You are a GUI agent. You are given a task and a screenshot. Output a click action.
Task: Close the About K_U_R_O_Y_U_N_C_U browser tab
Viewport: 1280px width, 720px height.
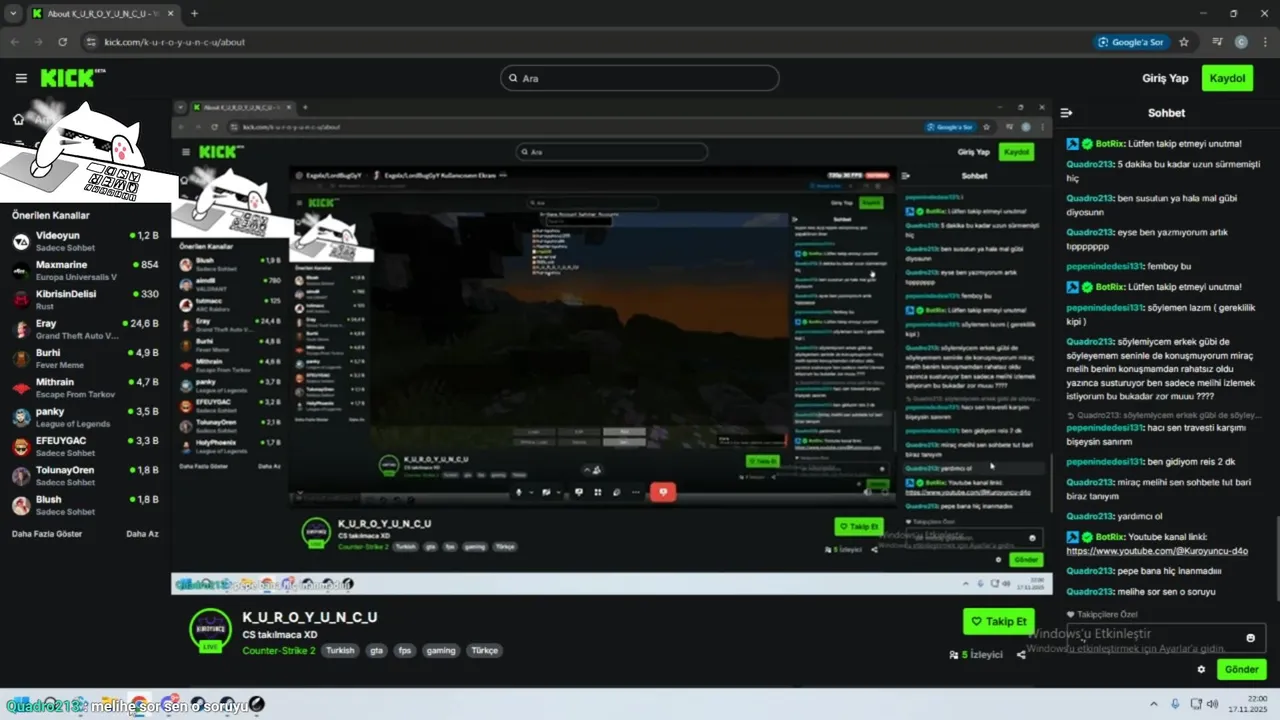[x=169, y=14]
